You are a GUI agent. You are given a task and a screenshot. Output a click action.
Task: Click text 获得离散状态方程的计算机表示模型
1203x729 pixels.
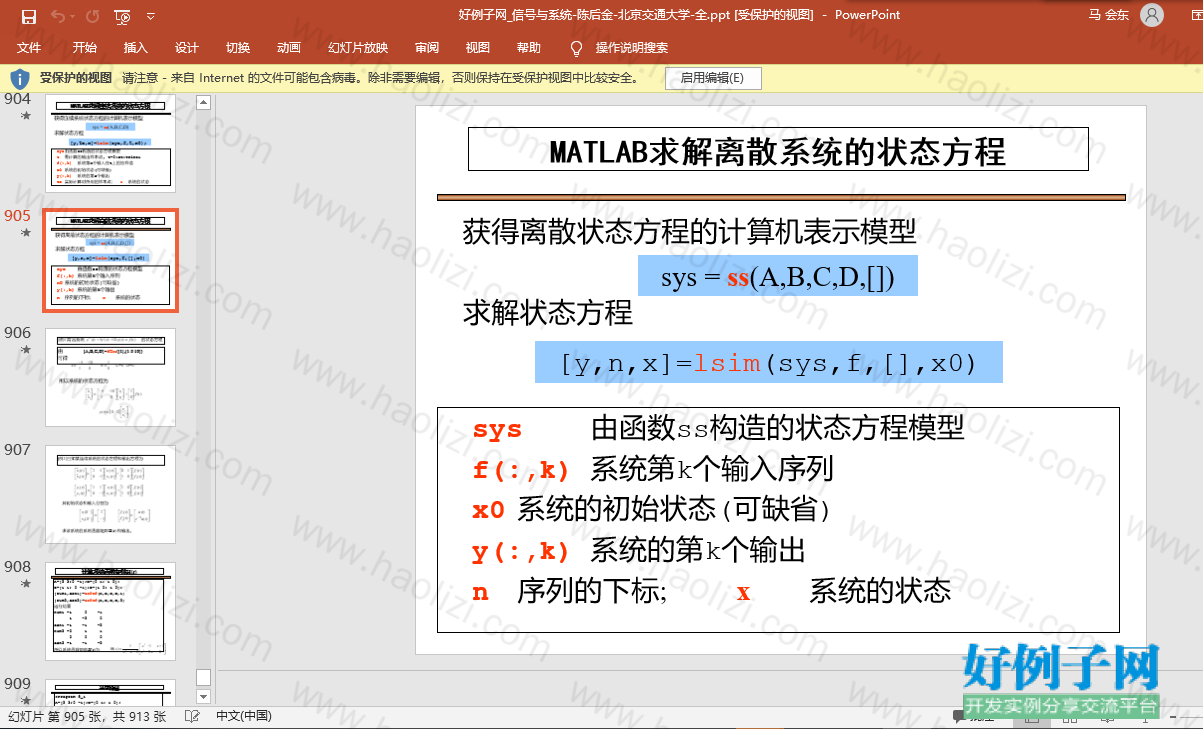689,232
